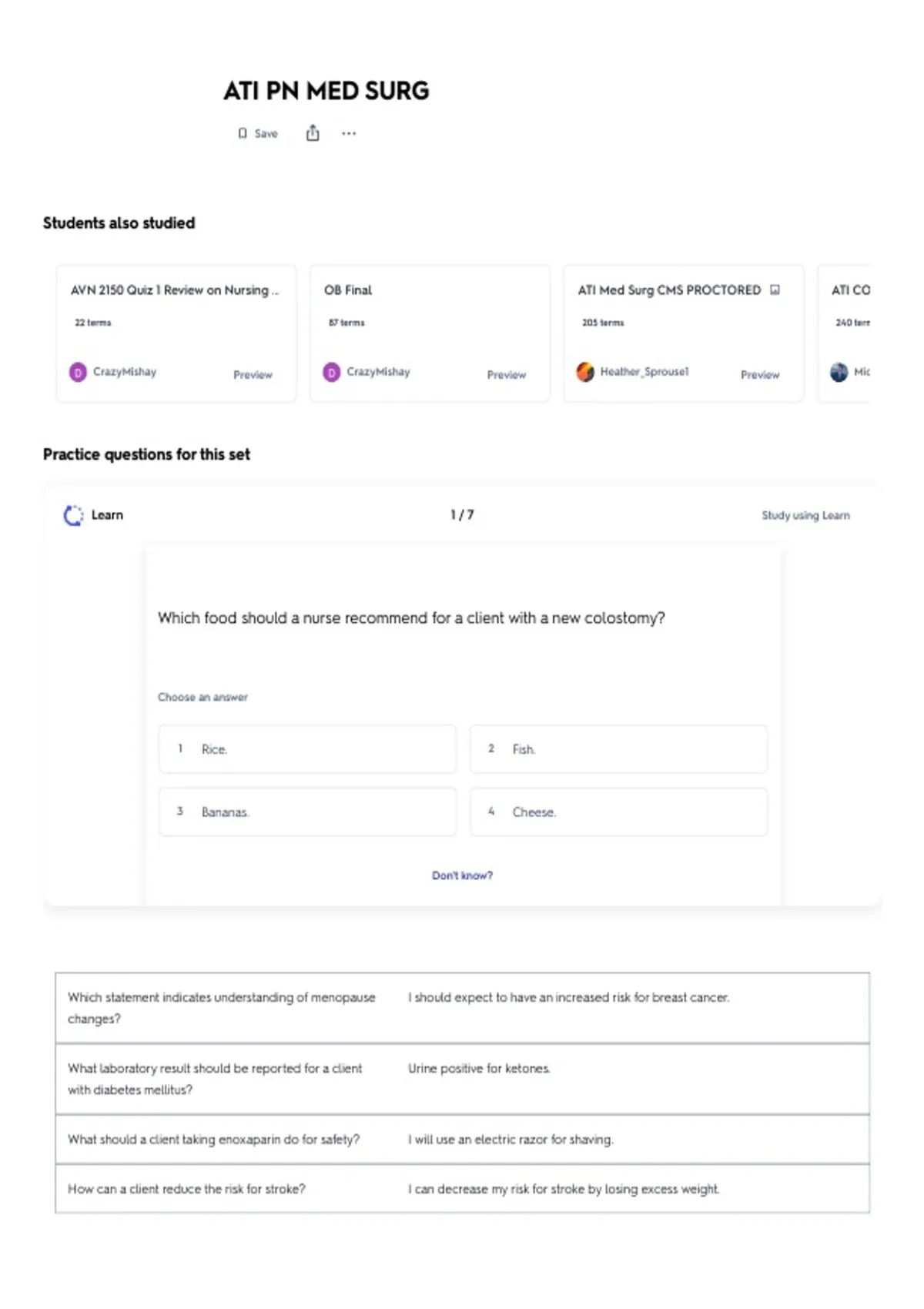Viewport: 924px width, 1309px height.
Task: Click CrazyMishay avatar on OB Final card
Action: click(331, 373)
